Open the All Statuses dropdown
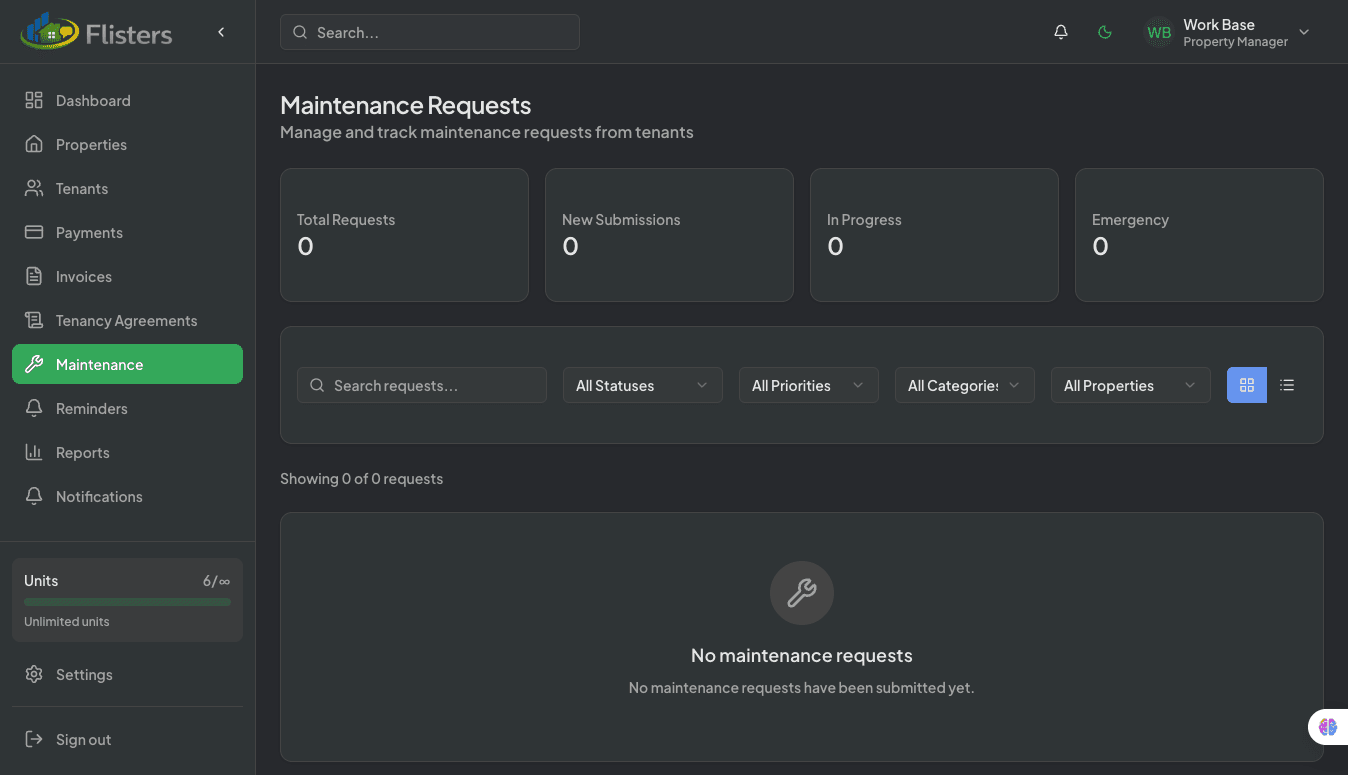The width and height of the screenshot is (1348, 775). tap(642, 385)
